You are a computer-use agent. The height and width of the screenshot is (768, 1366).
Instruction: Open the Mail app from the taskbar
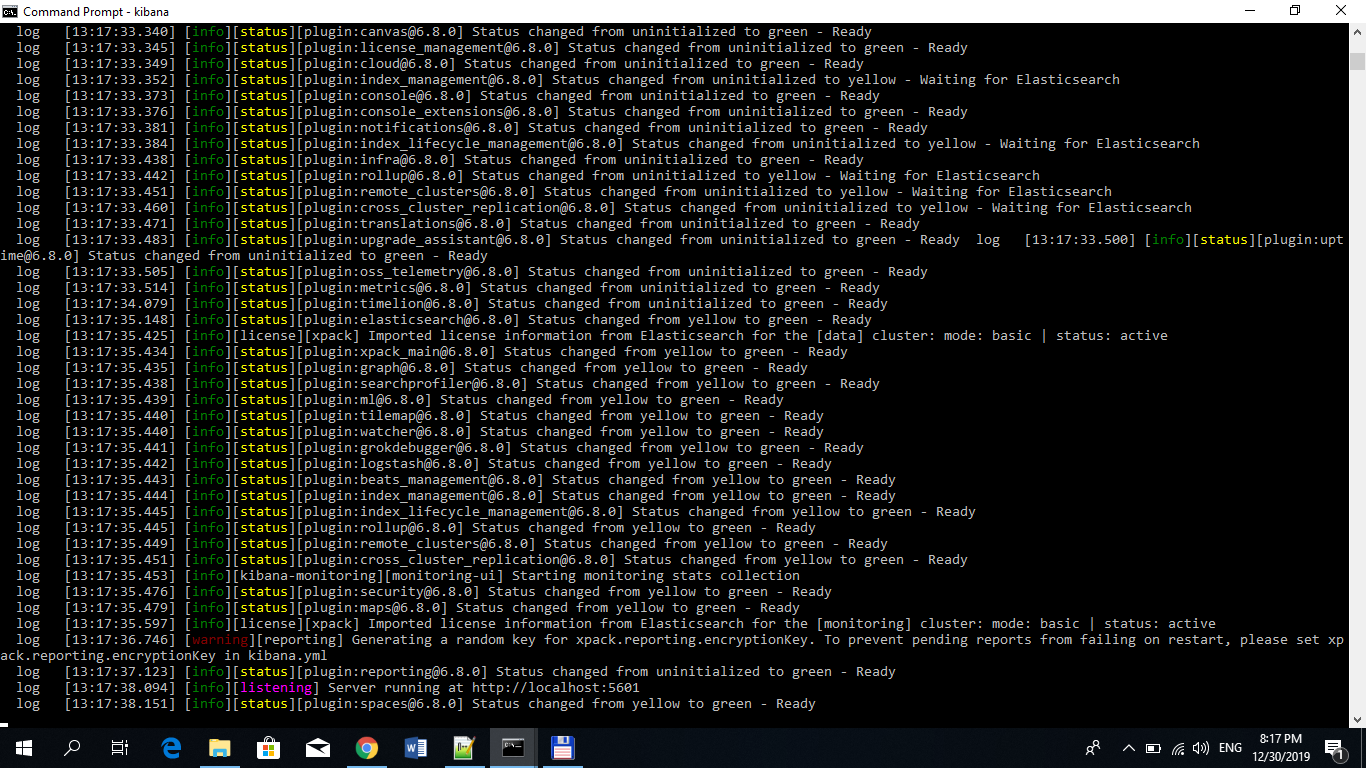tap(317, 747)
